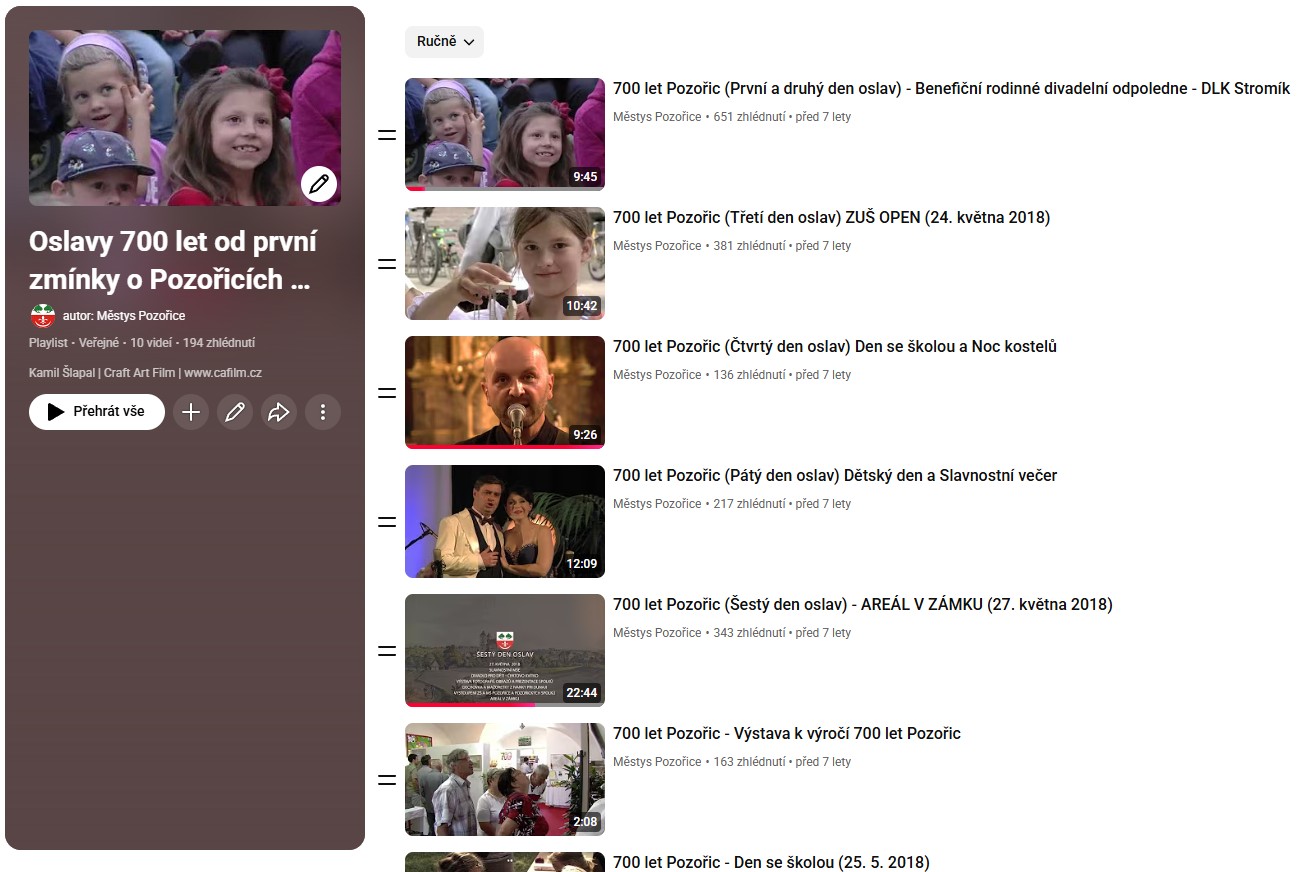Screen dimensions: 1312x872
Task: Click drag handle of the AREÁL V ZÁMKU video
Action: coord(387,651)
